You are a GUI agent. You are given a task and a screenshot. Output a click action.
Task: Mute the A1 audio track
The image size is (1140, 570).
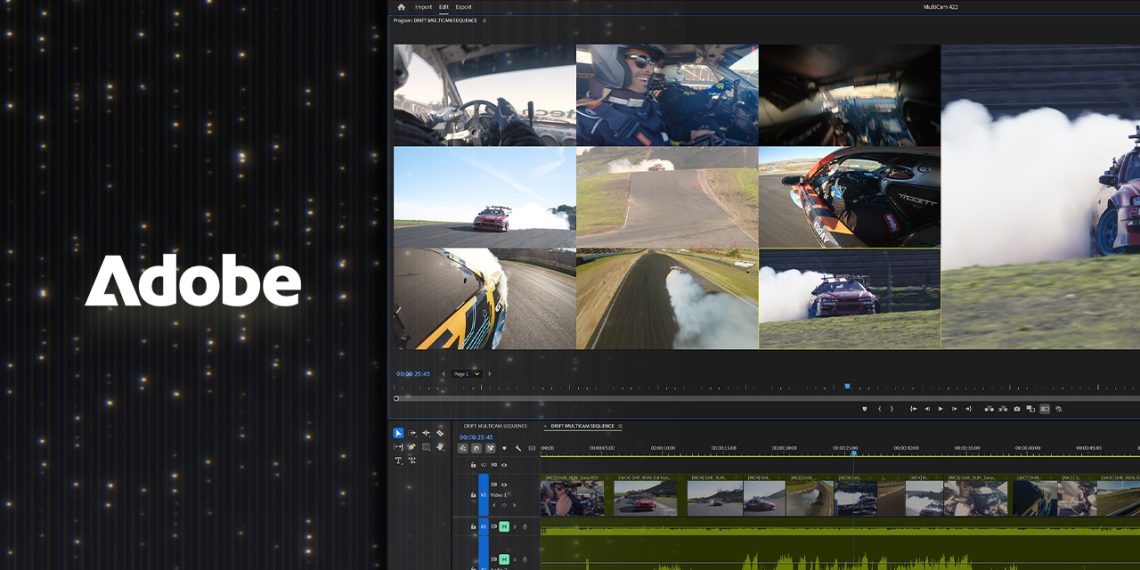point(504,526)
